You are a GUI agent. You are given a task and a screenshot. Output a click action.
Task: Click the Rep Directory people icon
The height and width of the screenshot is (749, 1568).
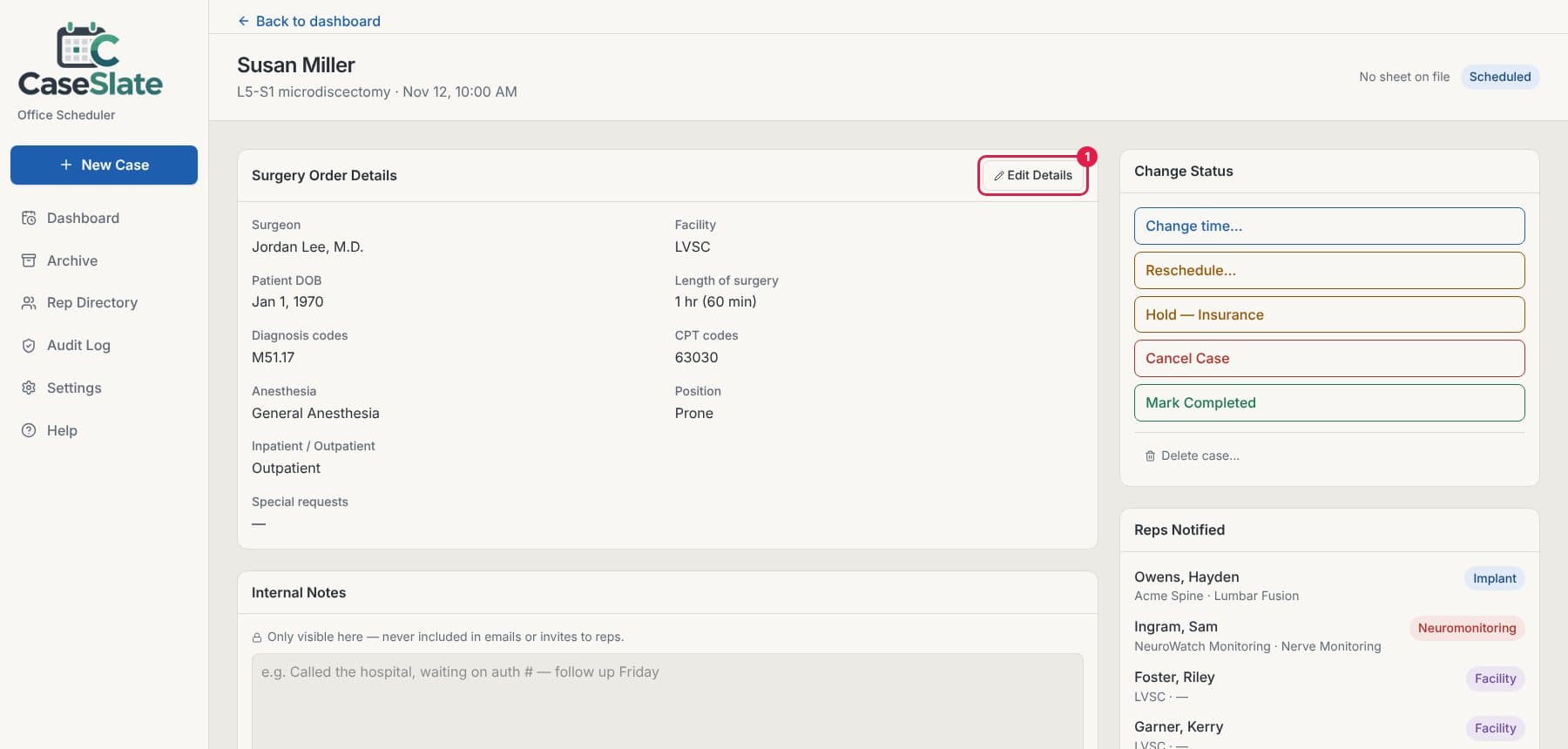coord(29,302)
